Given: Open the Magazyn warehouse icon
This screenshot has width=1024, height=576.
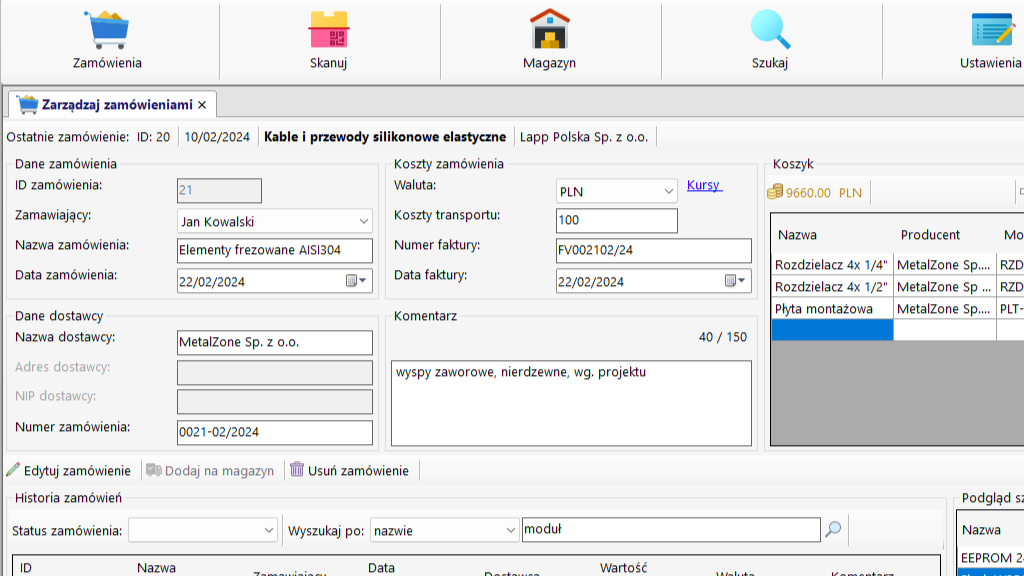Looking at the screenshot, I should 549,30.
